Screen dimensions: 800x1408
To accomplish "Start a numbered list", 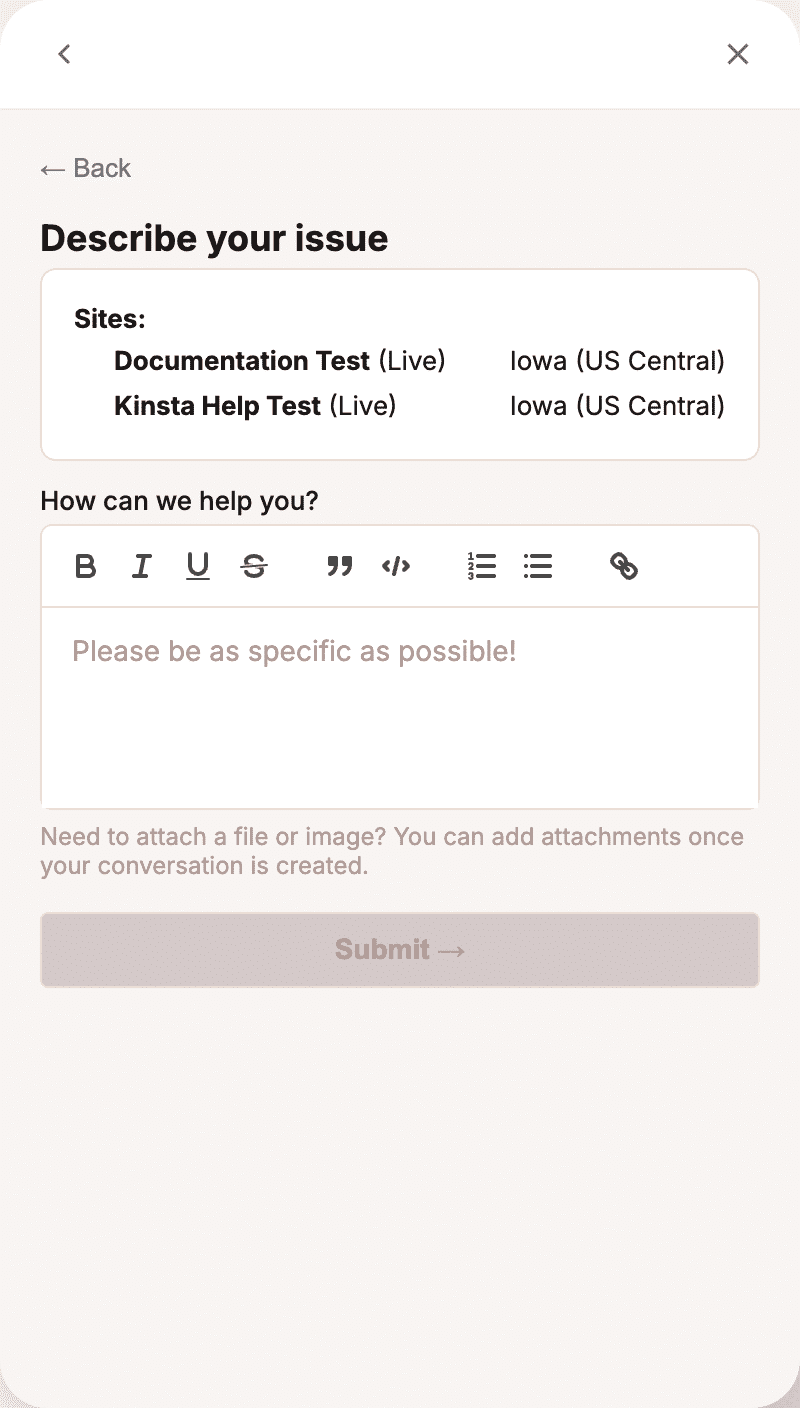I will point(482,567).
